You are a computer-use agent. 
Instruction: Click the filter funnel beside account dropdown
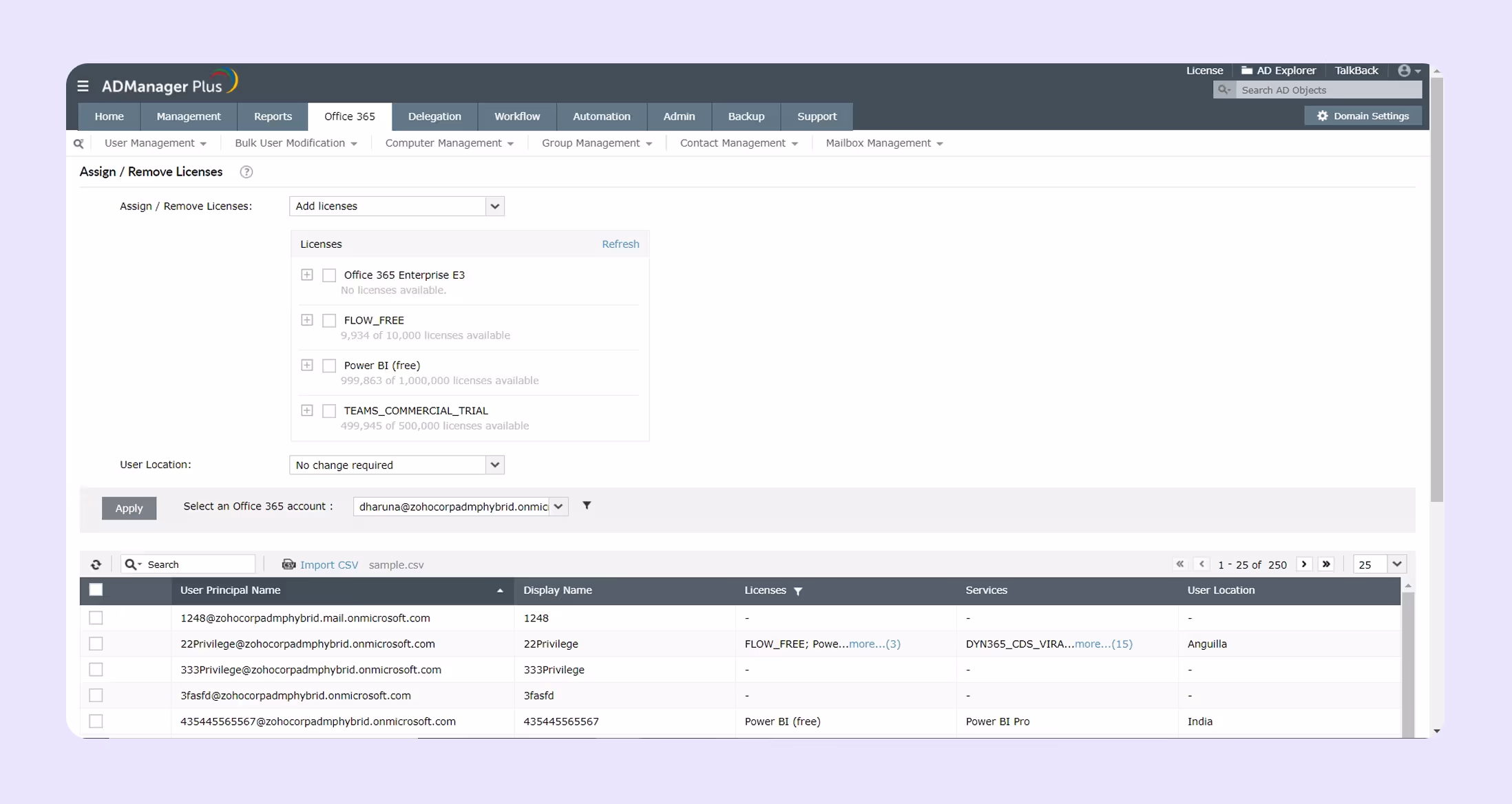tap(587, 505)
